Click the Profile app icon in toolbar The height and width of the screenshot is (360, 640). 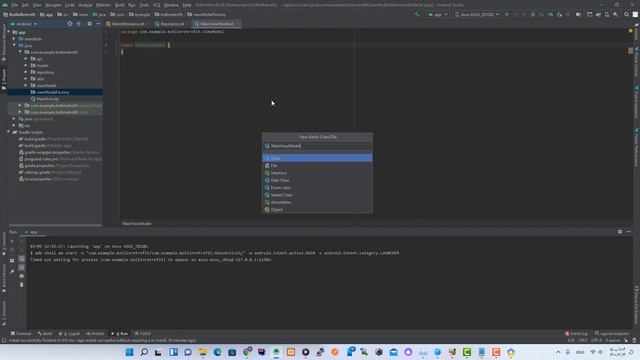(x=550, y=14)
